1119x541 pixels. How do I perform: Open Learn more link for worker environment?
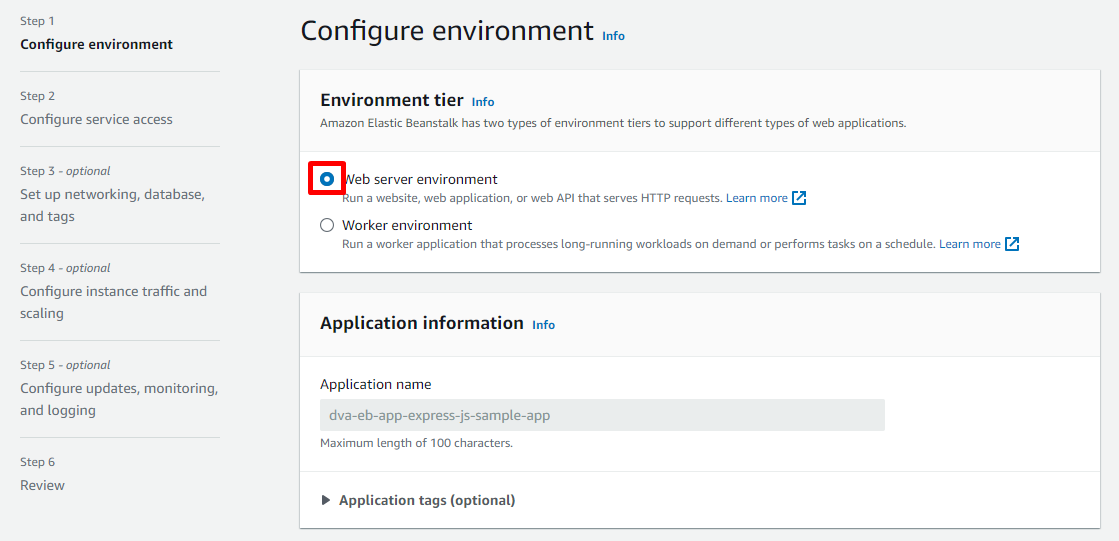(x=969, y=244)
